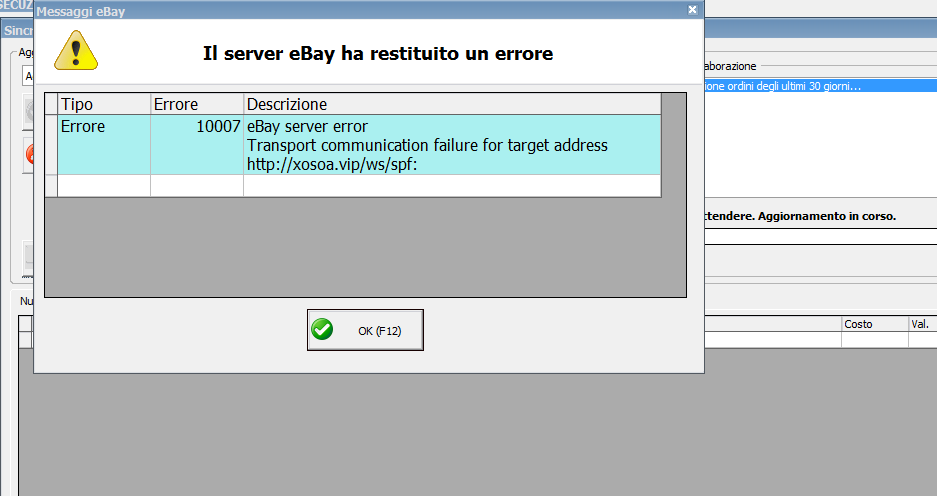Click the OK (F12) button
Image resolution: width=937 pixels, height=496 pixels.
(x=365, y=330)
